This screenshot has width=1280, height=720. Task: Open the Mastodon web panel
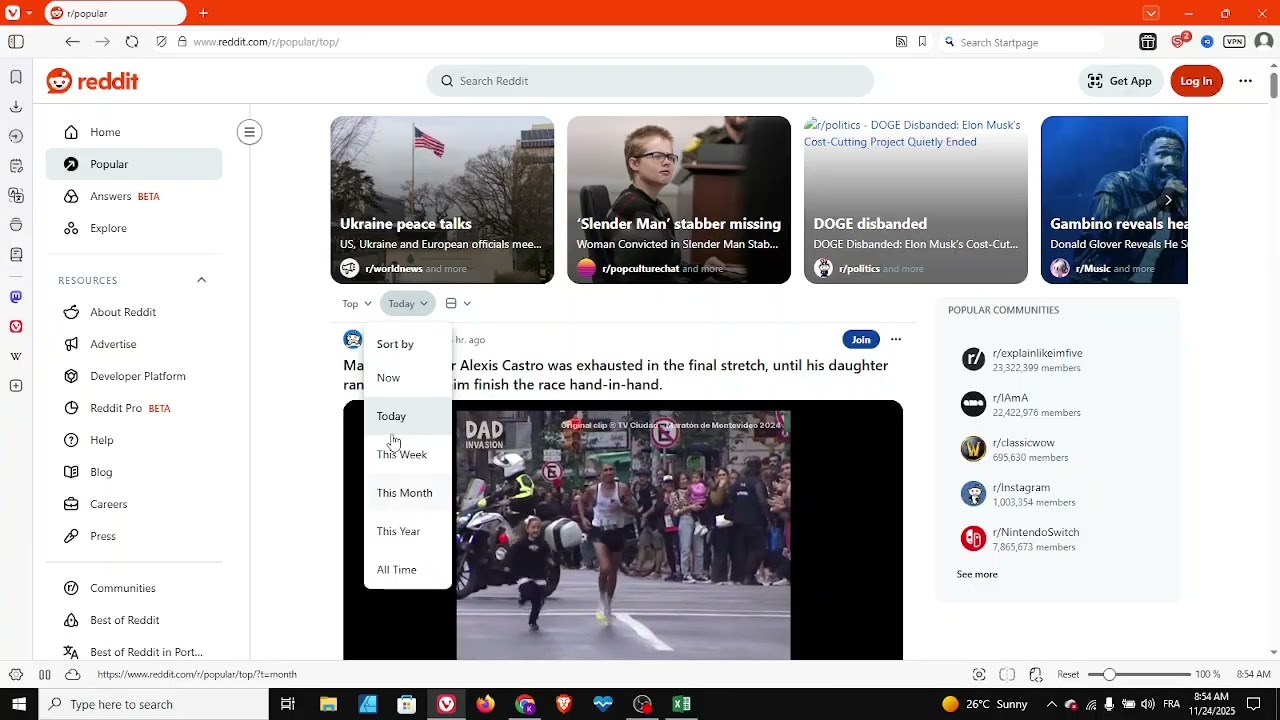(x=16, y=297)
